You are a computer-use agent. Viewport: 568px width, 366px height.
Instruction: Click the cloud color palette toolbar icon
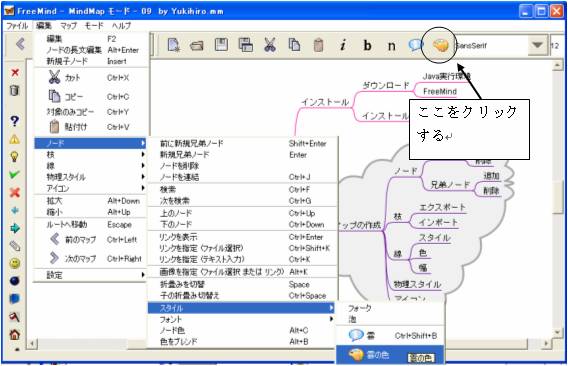[x=440, y=45]
